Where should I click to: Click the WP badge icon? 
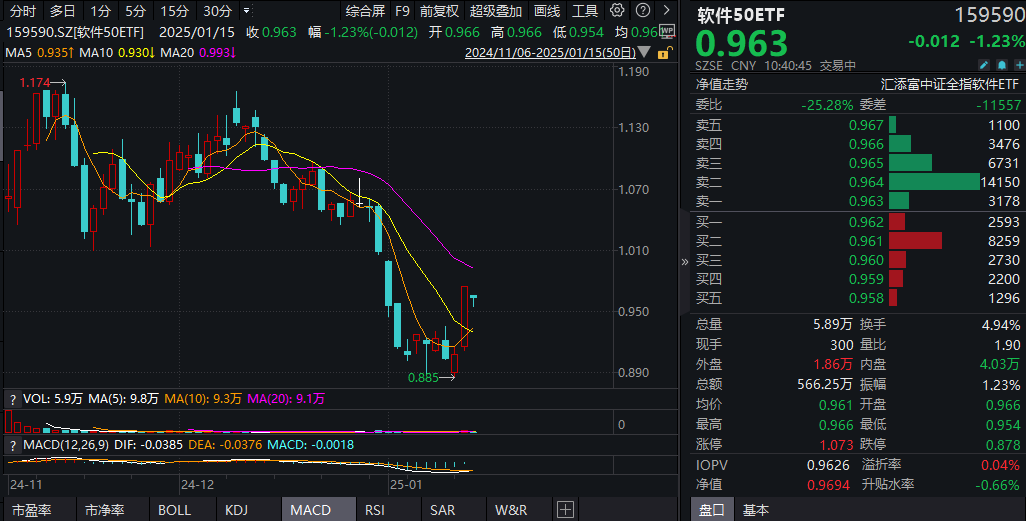(x=667, y=31)
